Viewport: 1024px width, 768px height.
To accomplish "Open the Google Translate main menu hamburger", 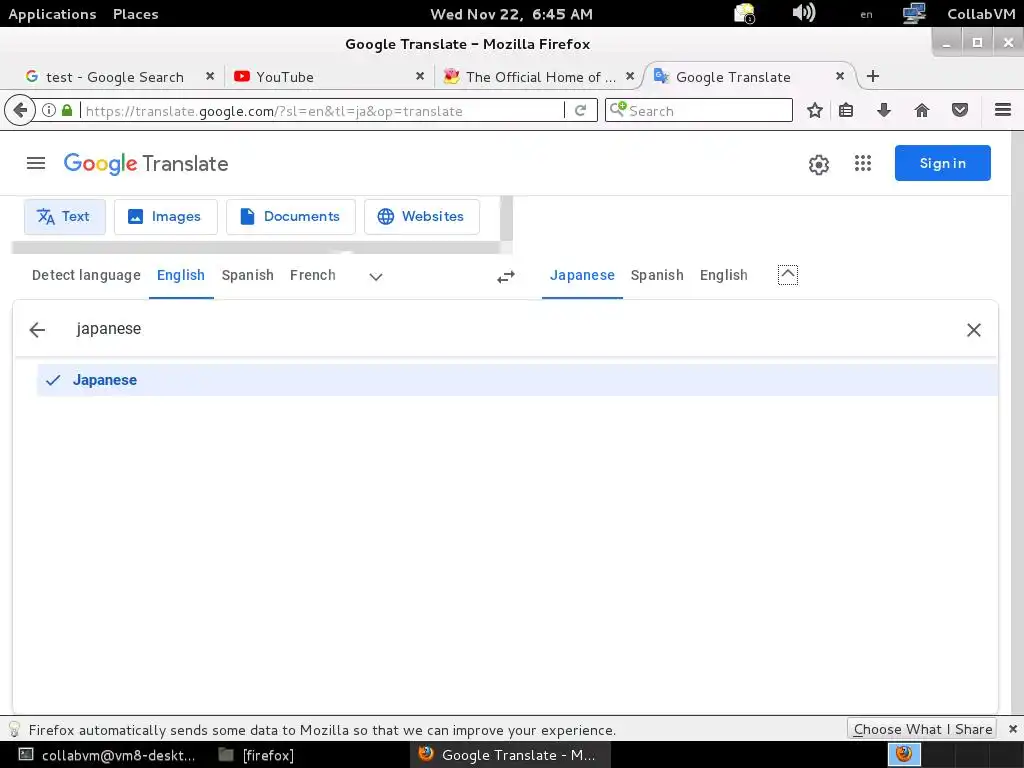I will (36, 163).
